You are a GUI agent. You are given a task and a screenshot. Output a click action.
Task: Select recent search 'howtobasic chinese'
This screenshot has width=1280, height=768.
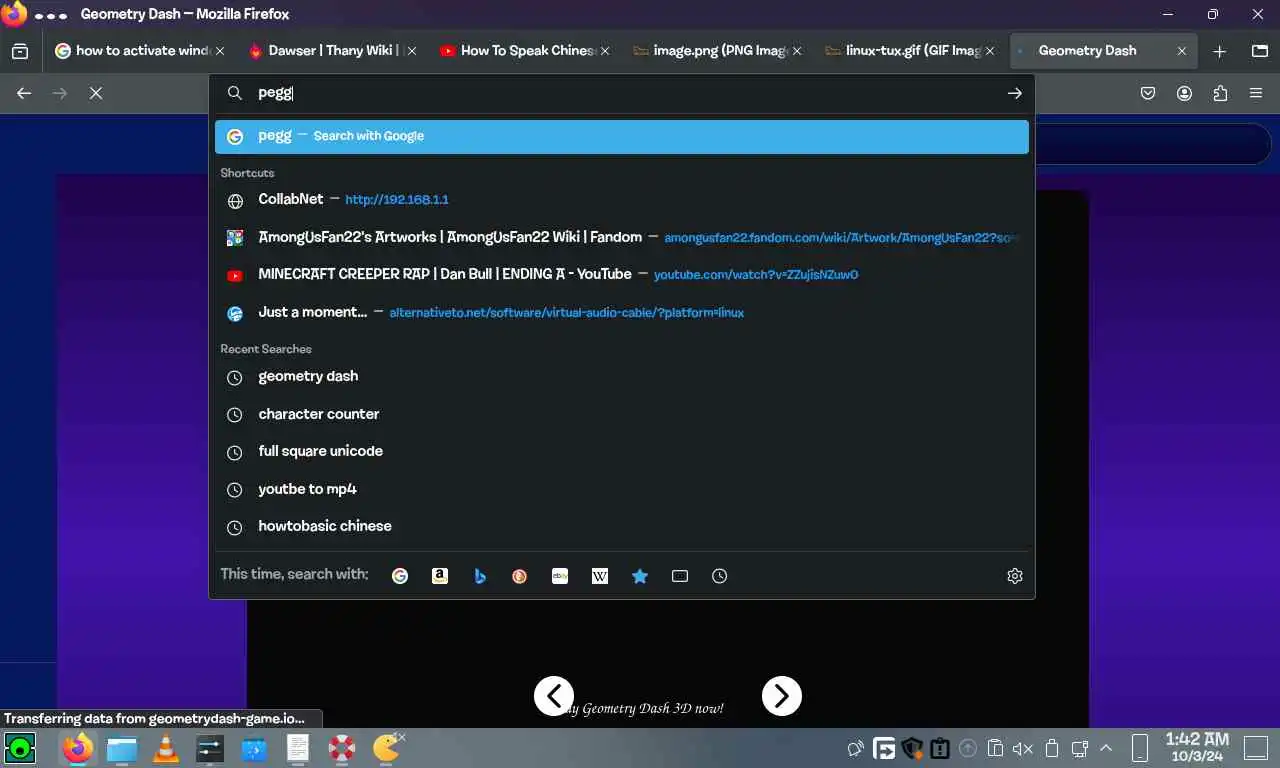coord(622,527)
